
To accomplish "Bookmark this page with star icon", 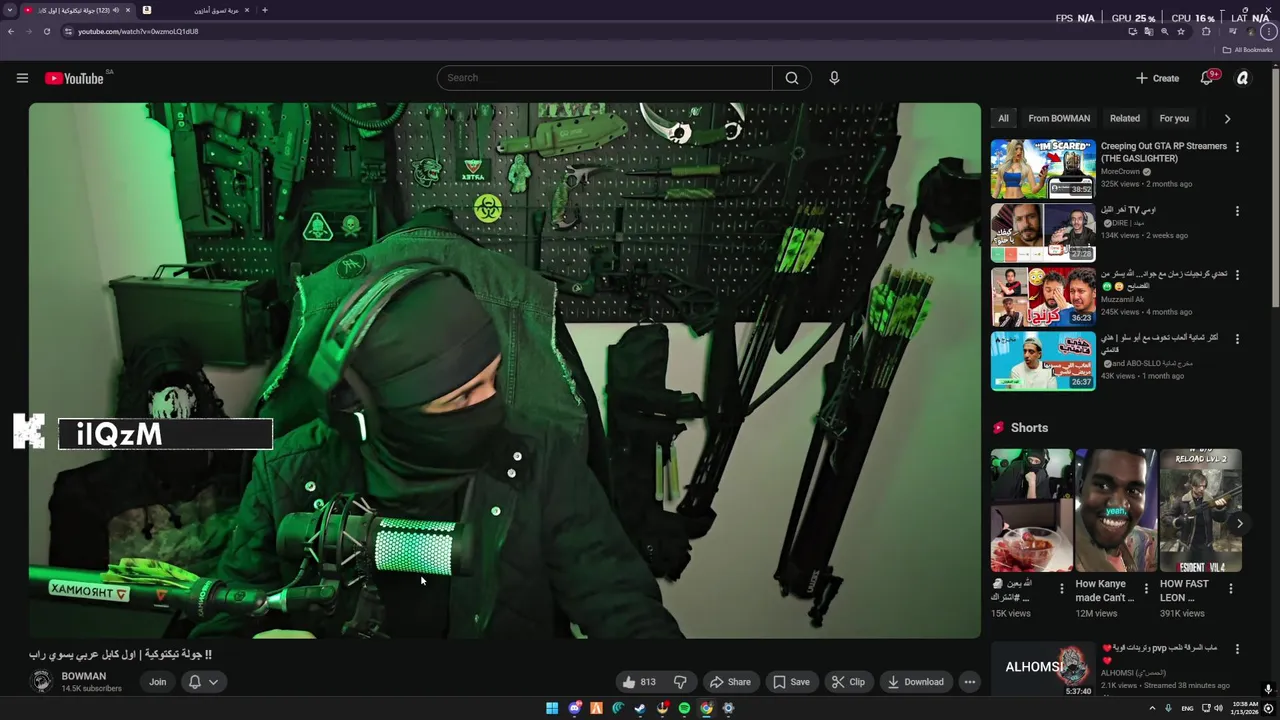I will click(1181, 31).
